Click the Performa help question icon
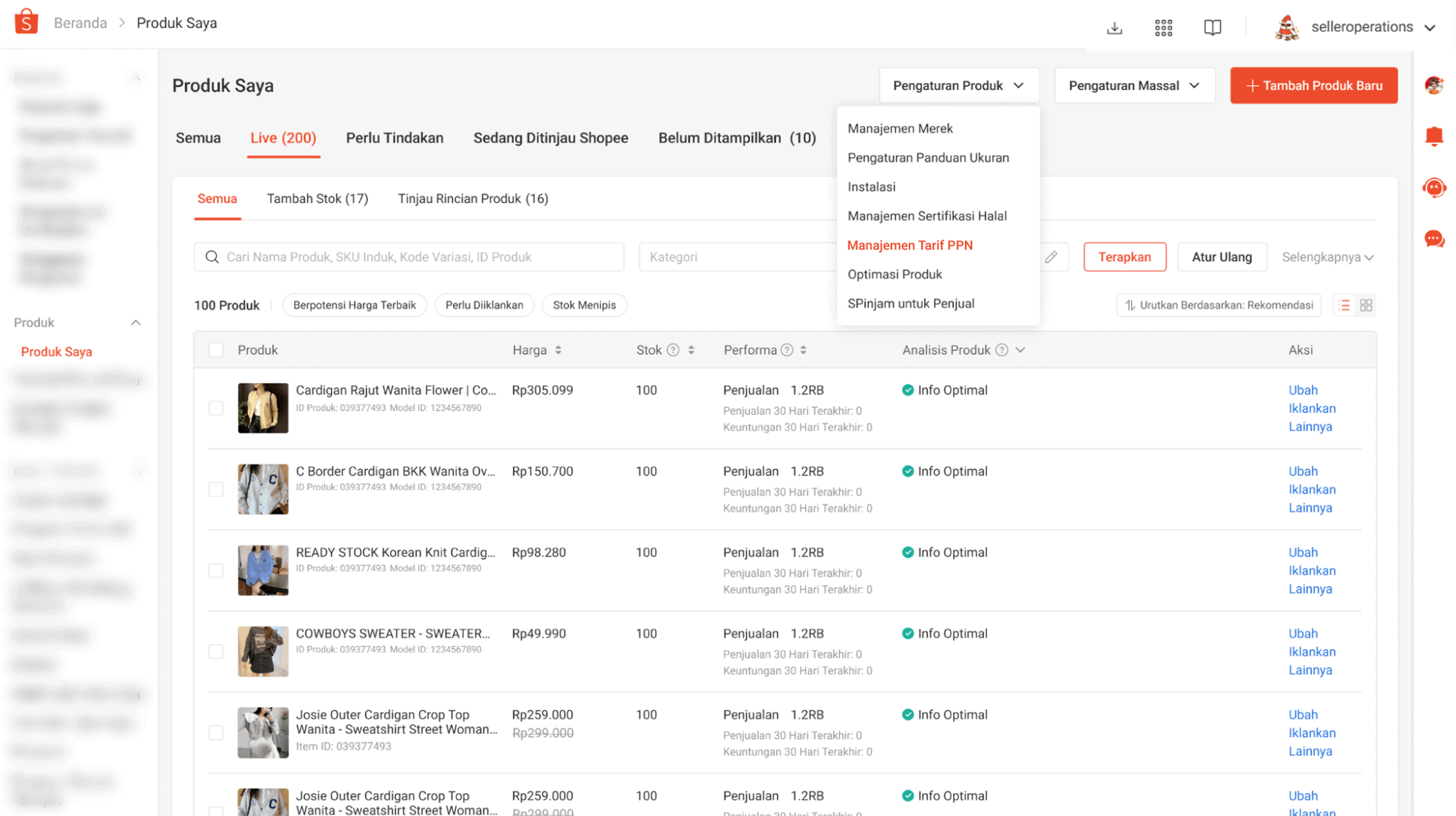 coord(787,350)
